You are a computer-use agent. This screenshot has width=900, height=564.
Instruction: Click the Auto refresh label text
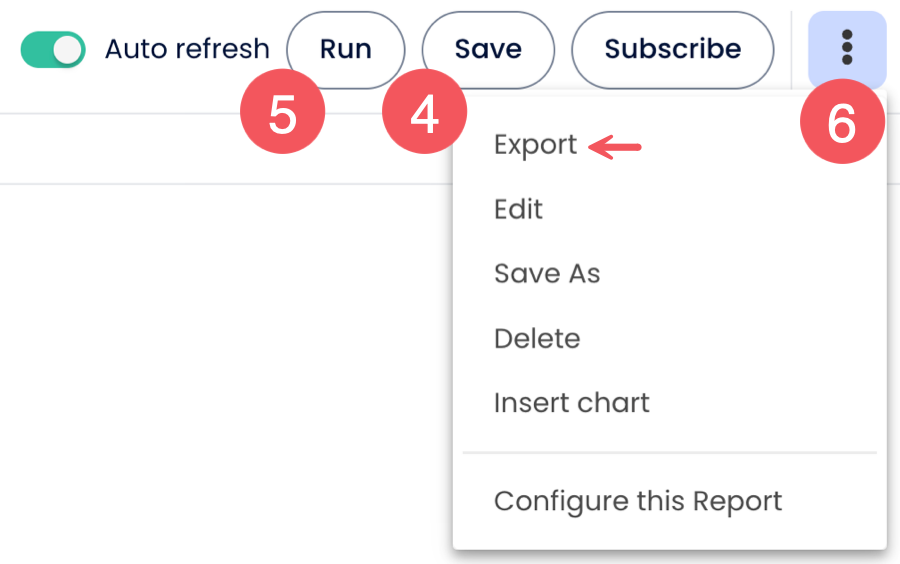pyautogui.click(x=187, y=49)
